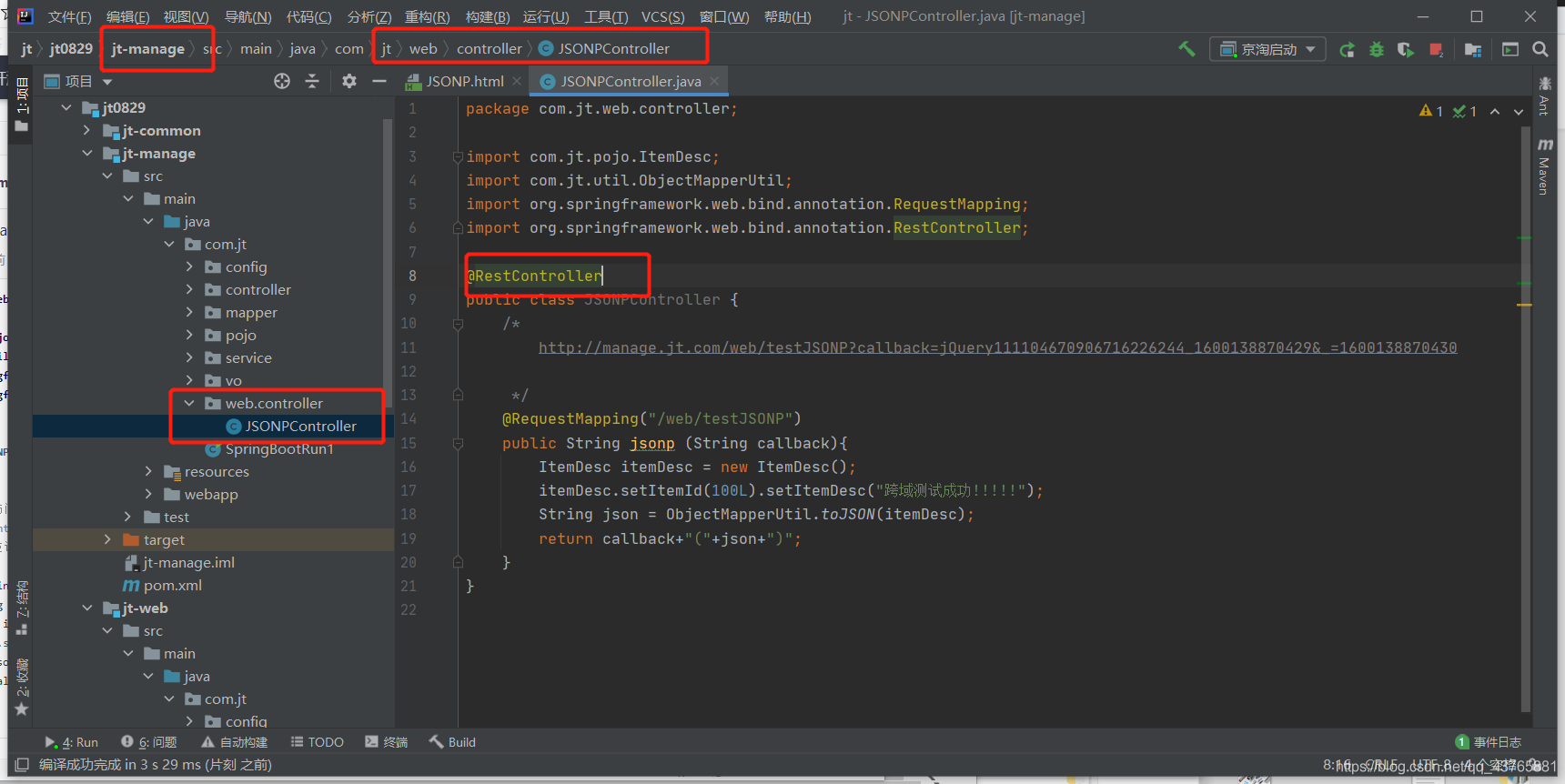Screen dimensions: 1565x784
Task: Click the editor vertical scrollbar
Action: [x=1525, y=418]
